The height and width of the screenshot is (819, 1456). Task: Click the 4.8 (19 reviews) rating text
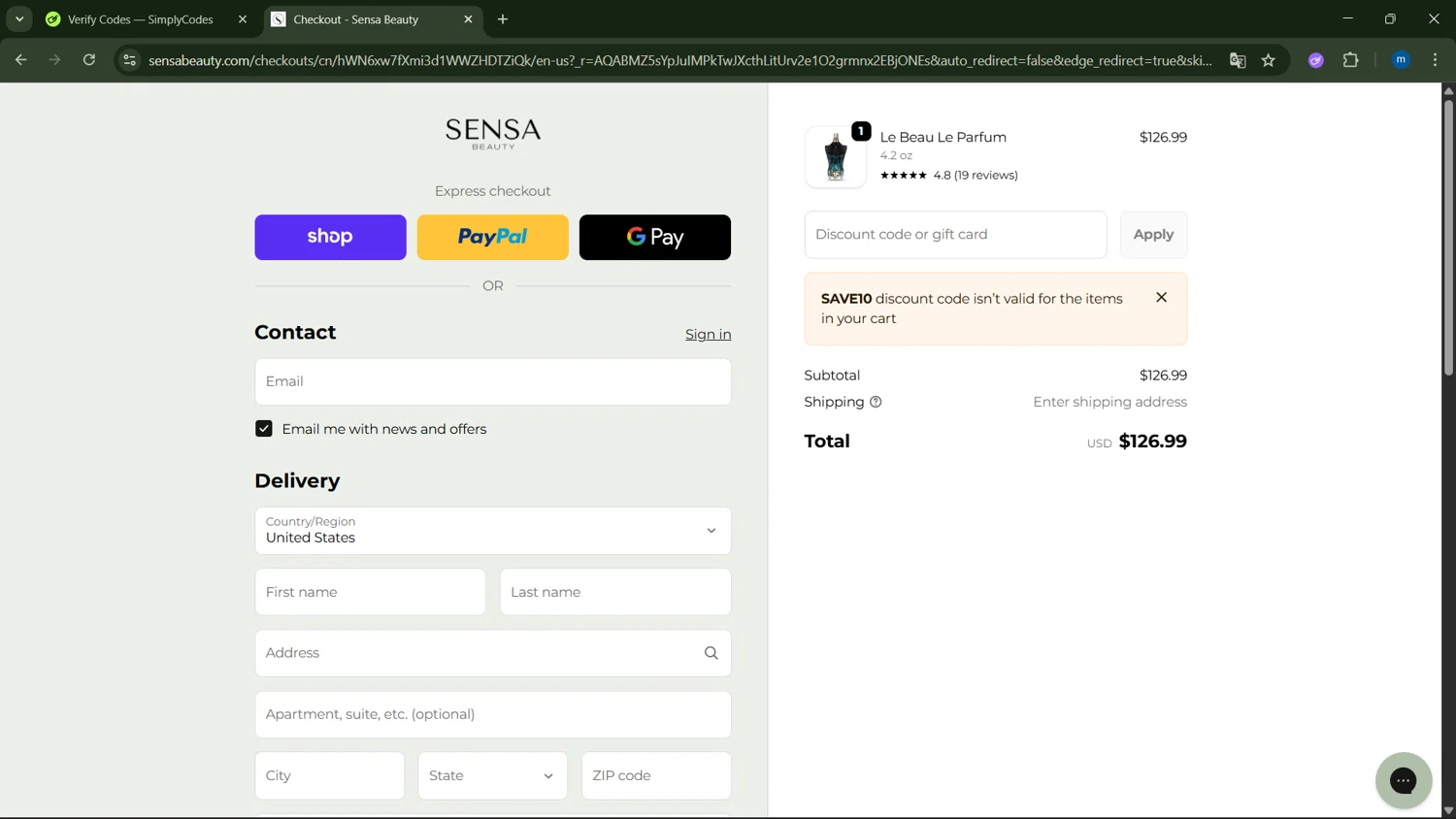coord(976,176)
